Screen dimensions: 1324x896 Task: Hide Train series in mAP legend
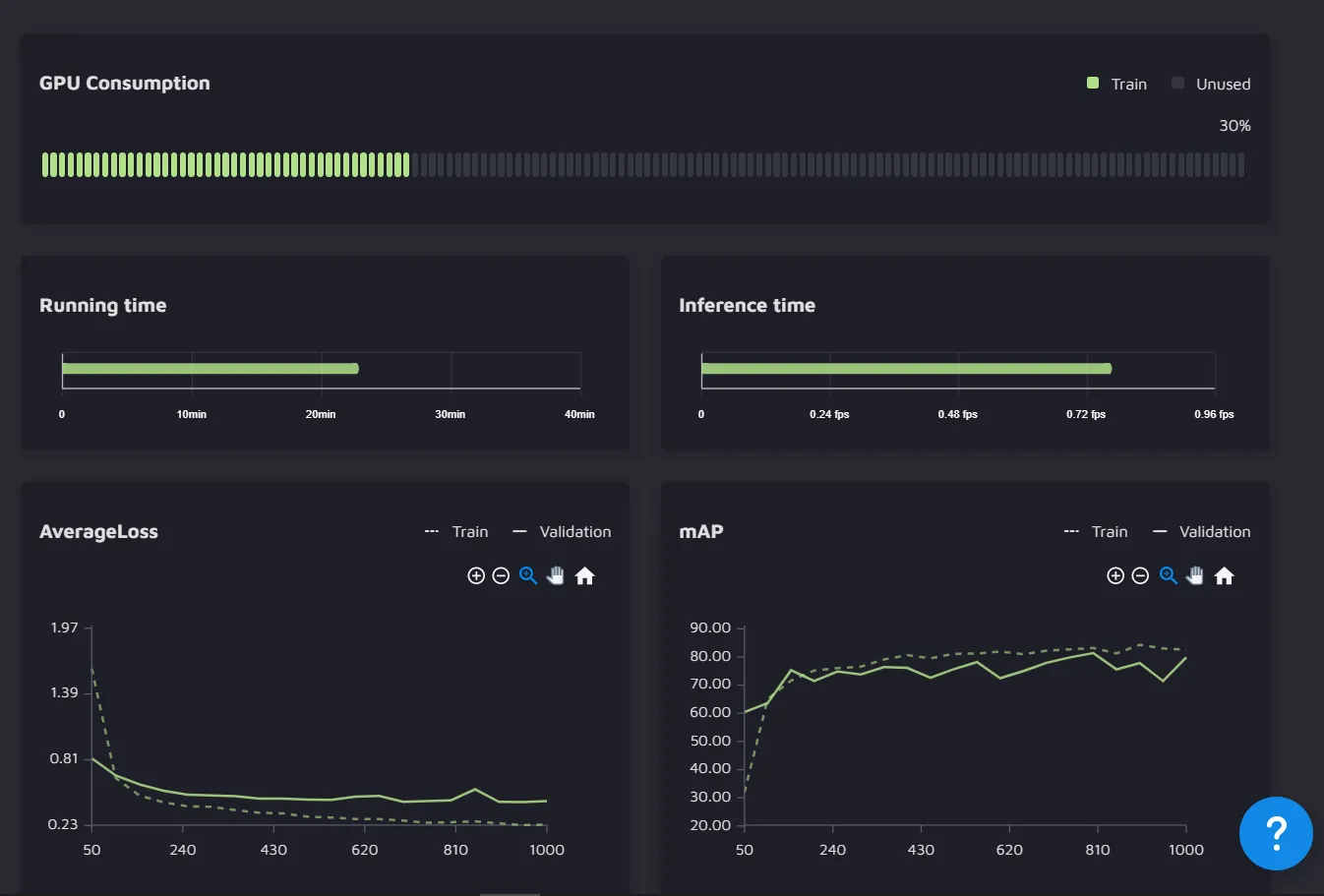[1097, 532]
